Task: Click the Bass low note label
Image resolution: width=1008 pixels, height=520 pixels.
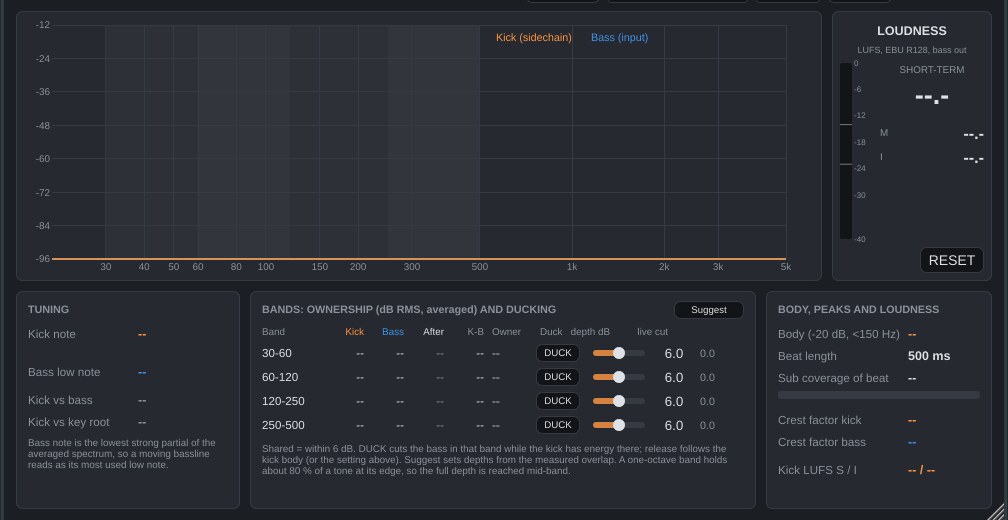Action: [64, 372]
